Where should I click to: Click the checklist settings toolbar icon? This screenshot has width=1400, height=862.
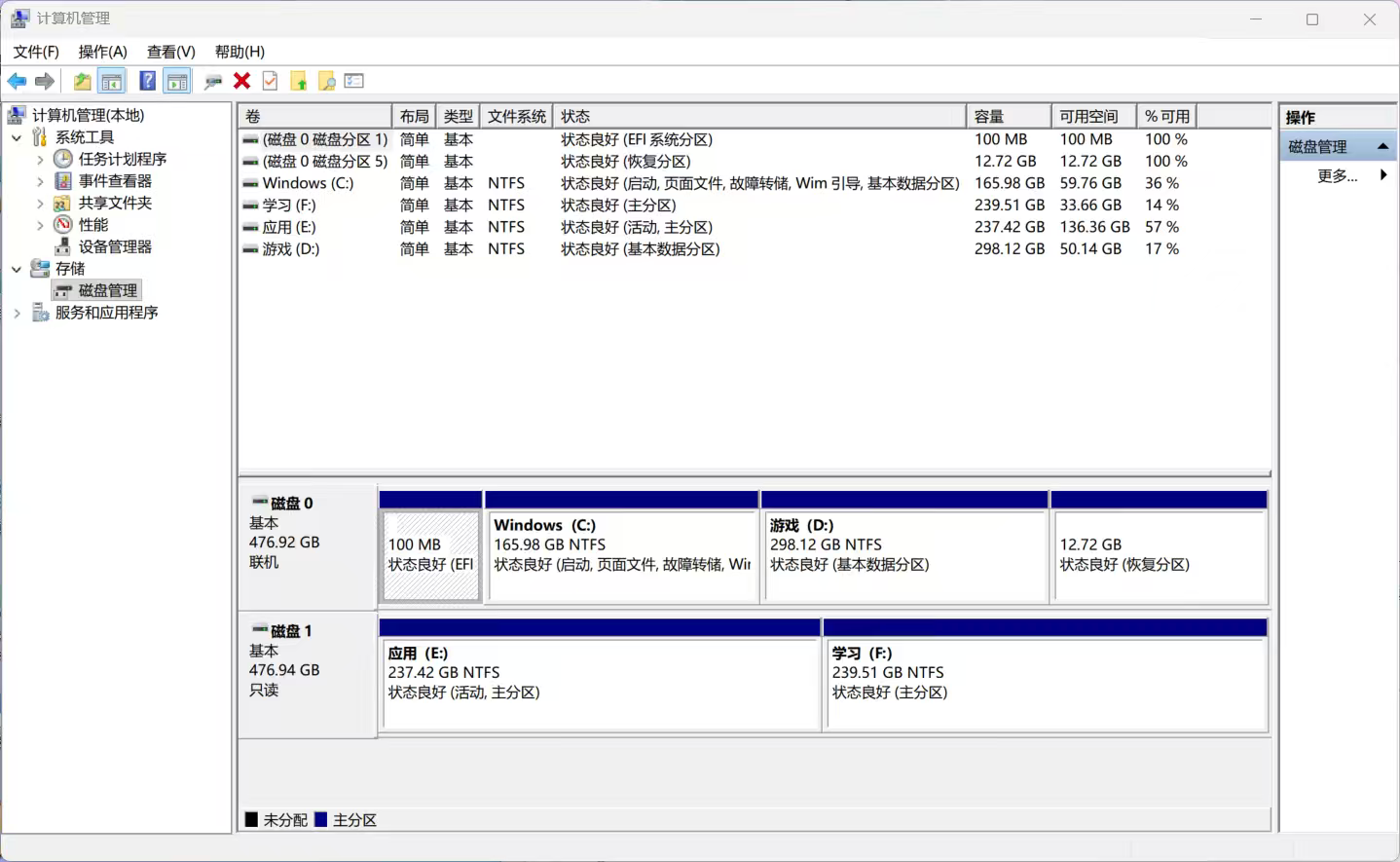coord(354,82)
